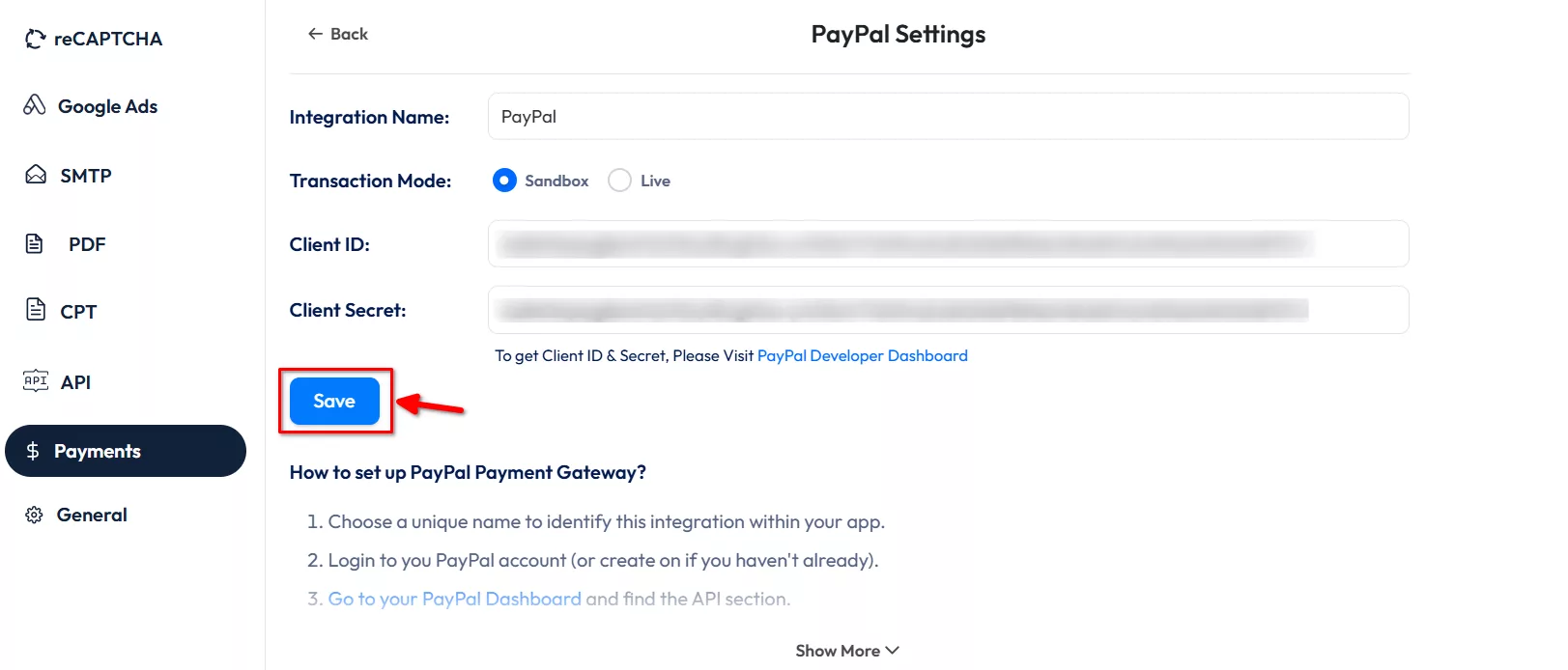Expand instructions with Show More
The width and height of the screenshot is (1568, 670).
846,651
